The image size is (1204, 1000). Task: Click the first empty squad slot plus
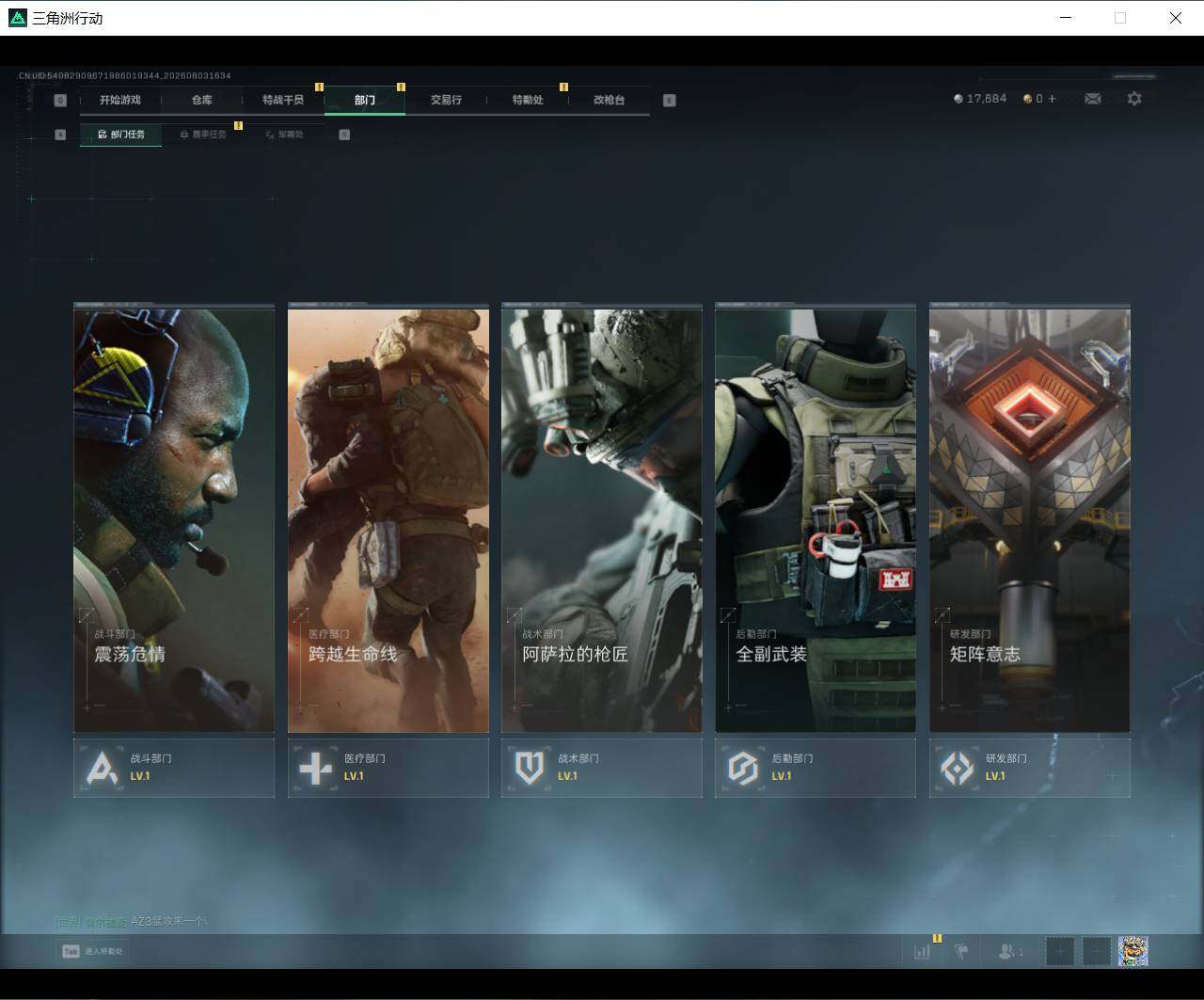point(1060,952)
